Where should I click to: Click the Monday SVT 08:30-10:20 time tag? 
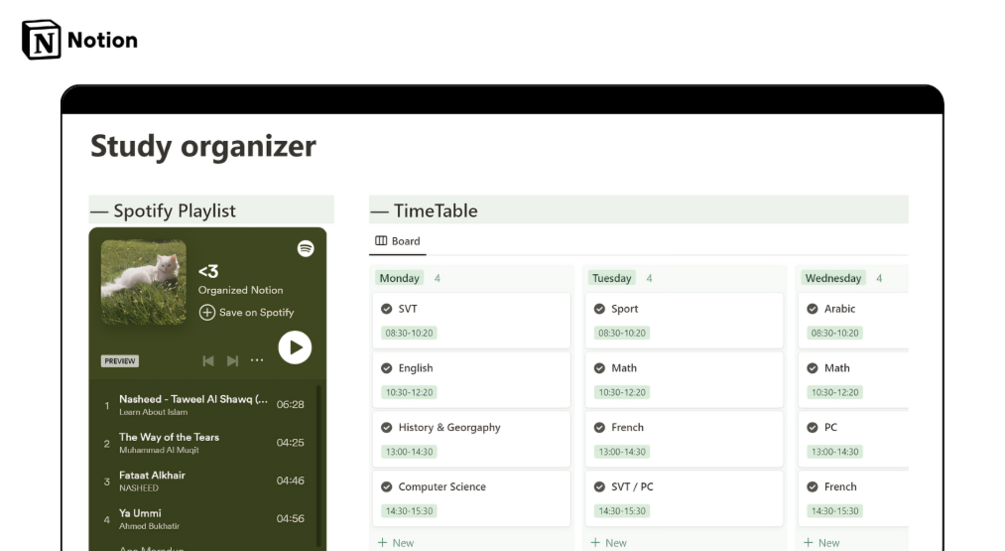(409, 333)
